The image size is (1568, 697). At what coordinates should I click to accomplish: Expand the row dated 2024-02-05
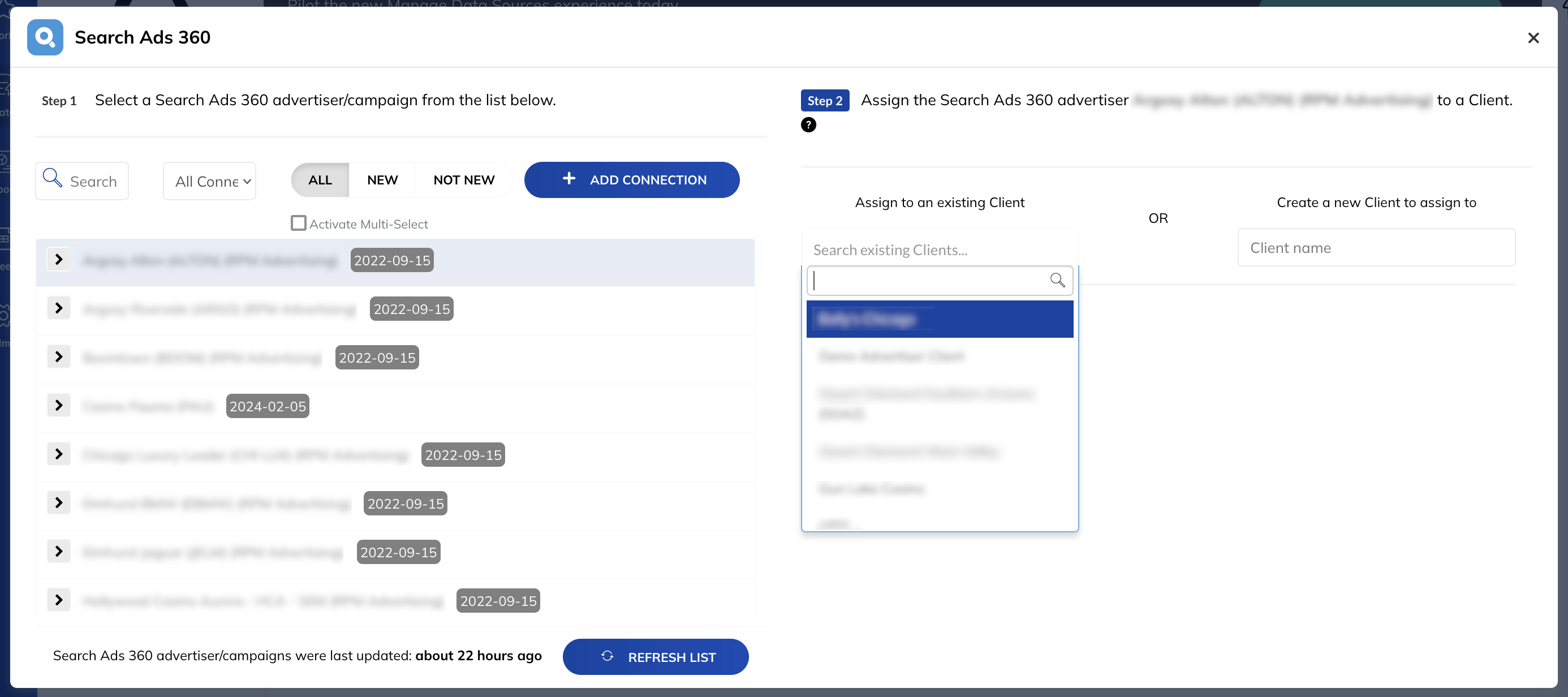click(x=58, y=406)
